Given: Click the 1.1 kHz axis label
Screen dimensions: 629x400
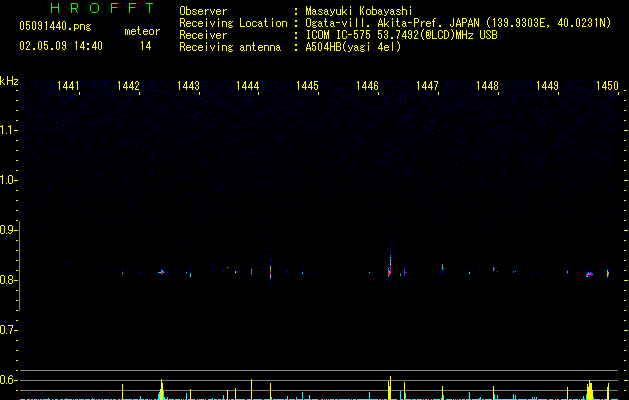Looking at the screenshot, I should pyautogui.click(x=8, y=130).
